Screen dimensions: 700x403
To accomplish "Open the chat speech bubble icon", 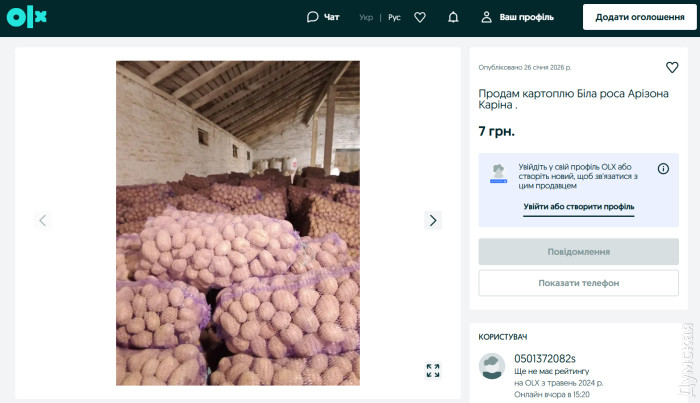I will tap(313, 17).
